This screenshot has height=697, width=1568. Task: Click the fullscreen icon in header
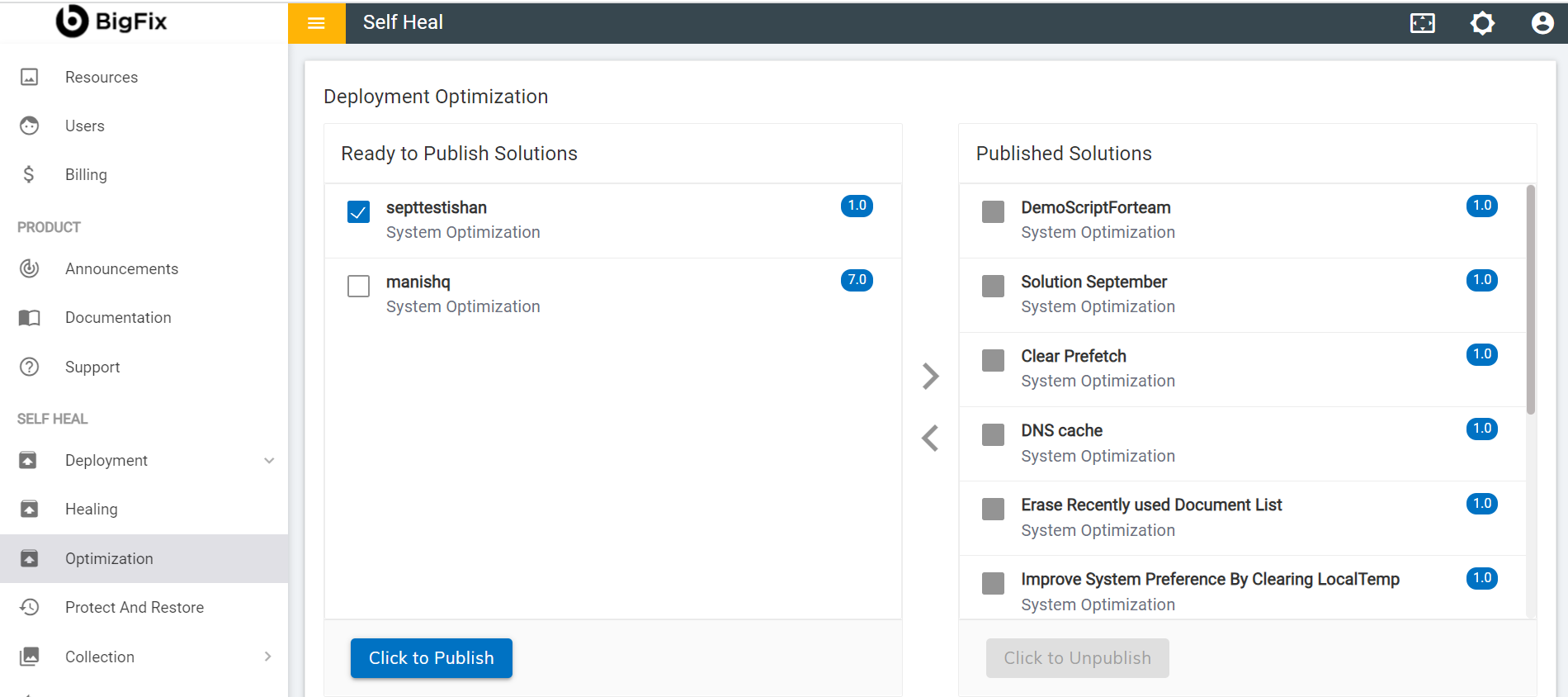pyautogui.click(x=1422, y=23)
